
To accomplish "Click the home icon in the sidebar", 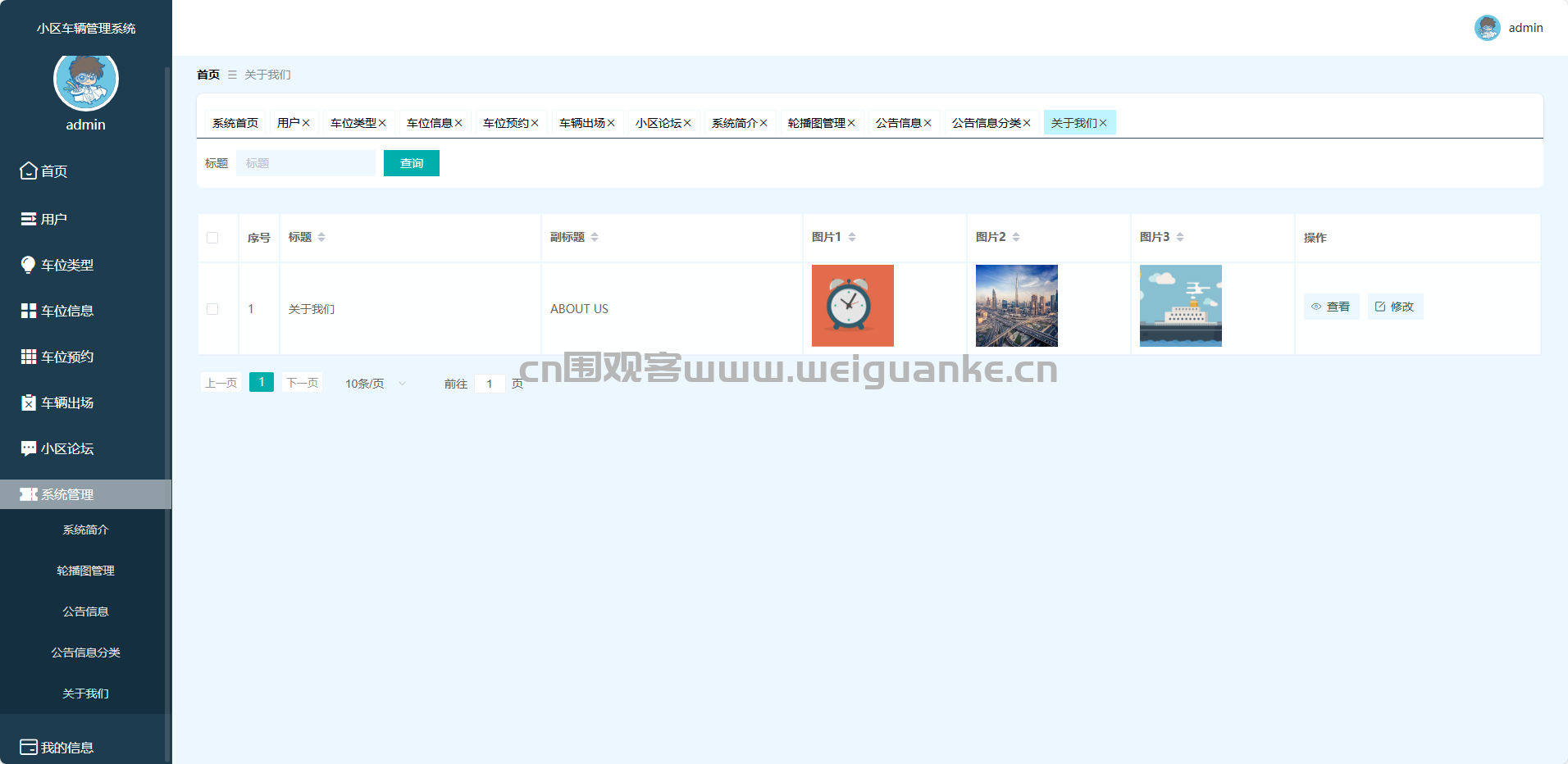I will [29, 171].
